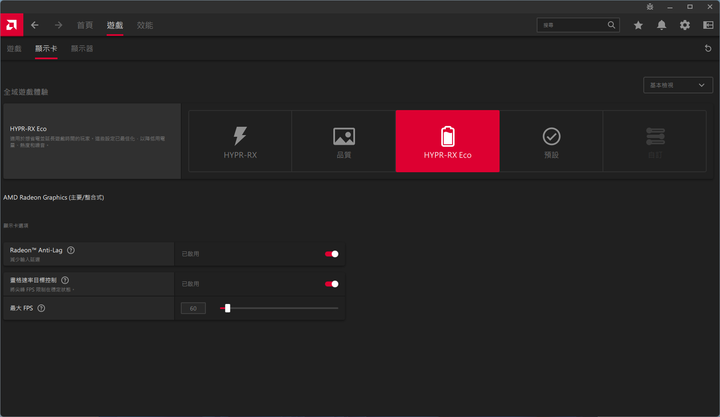
Task: Click the bug report icon
Action: (650, 6)
